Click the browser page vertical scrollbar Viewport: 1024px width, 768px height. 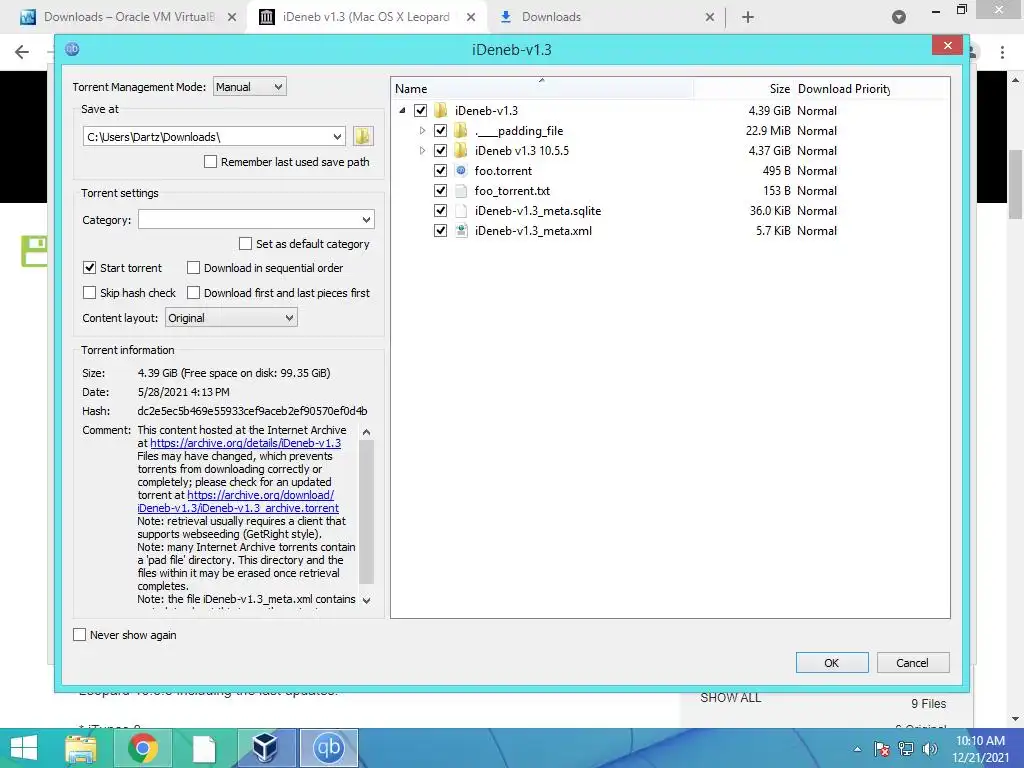click(1015, 185)
